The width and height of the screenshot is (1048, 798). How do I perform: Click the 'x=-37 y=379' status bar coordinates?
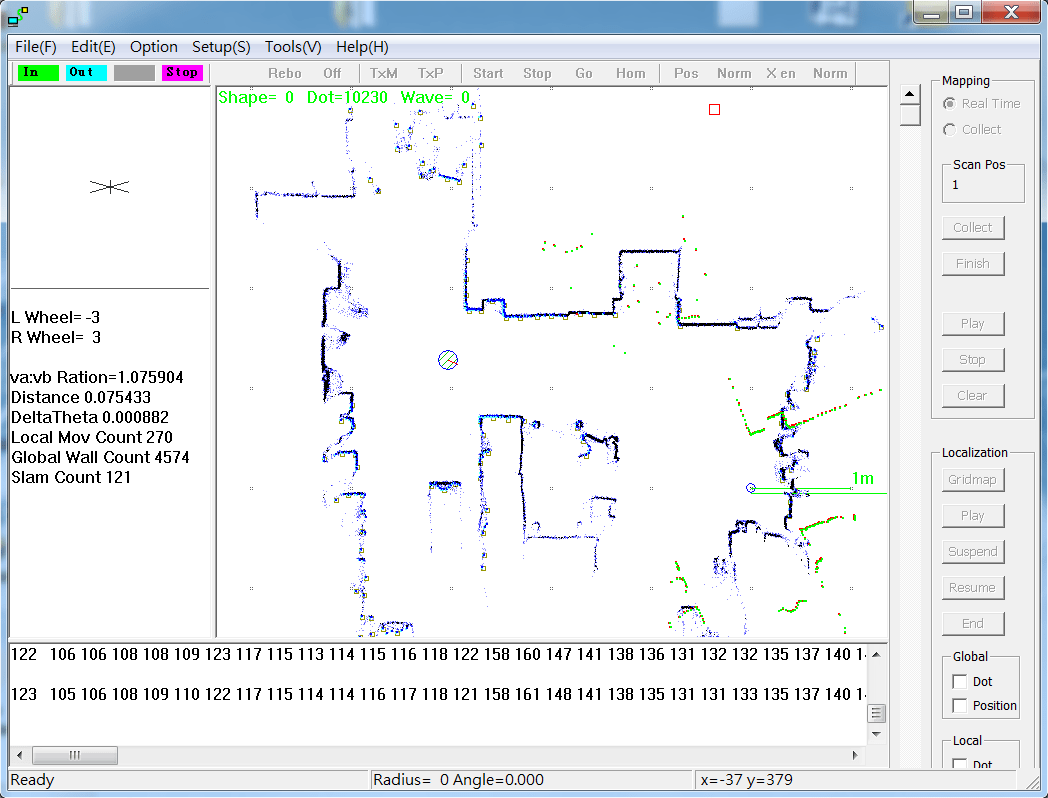747,780
